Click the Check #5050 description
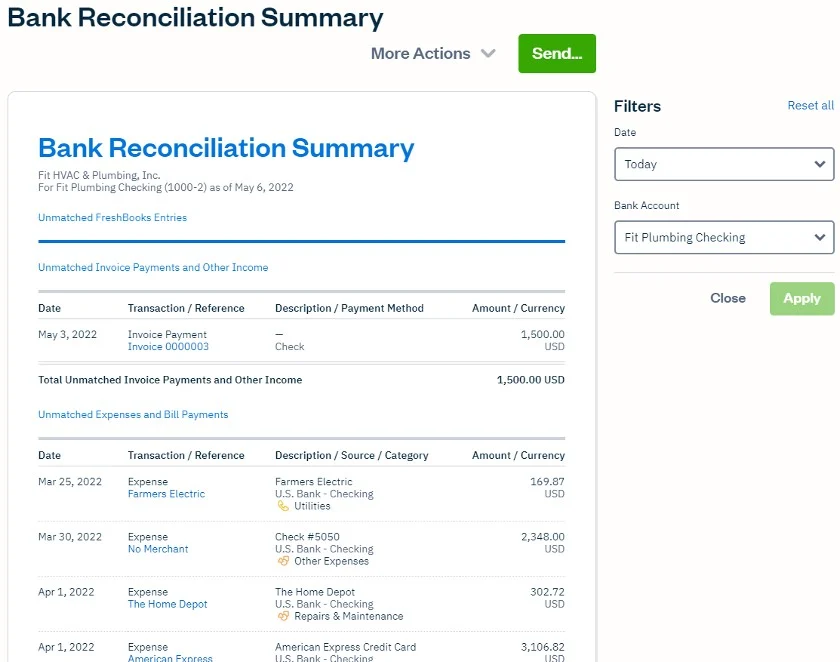 click(307, 537)
